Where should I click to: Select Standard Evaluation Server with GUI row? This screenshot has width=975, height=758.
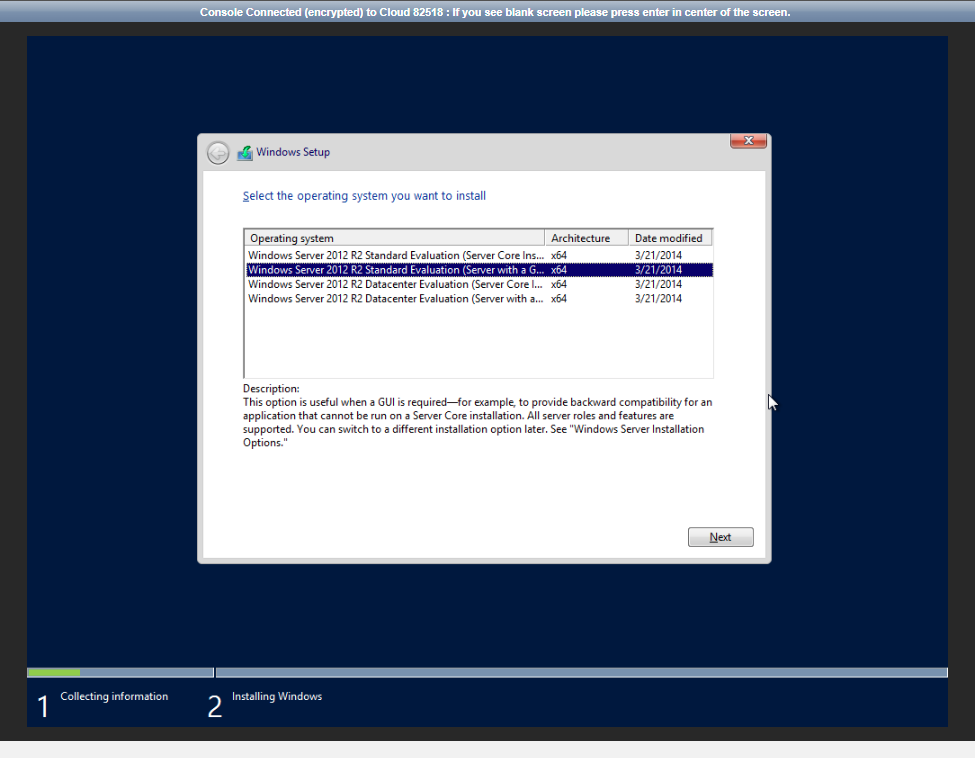[x=479, y=269]
